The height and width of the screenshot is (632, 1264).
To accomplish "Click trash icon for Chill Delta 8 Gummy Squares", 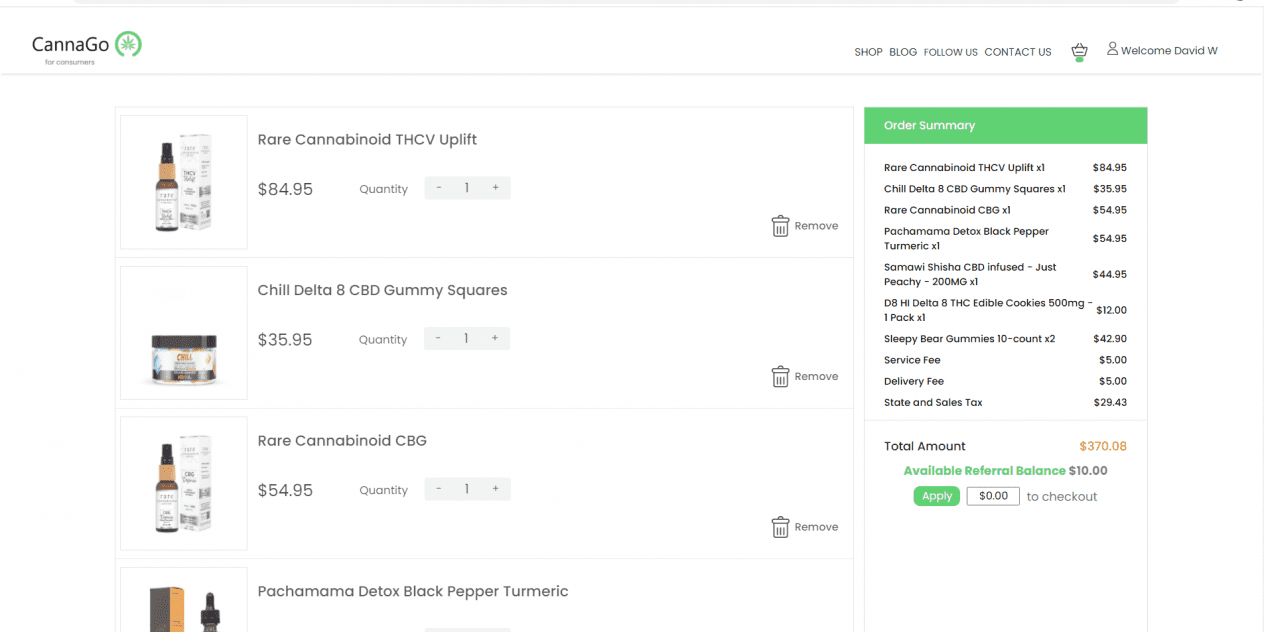I will (780, 377).
